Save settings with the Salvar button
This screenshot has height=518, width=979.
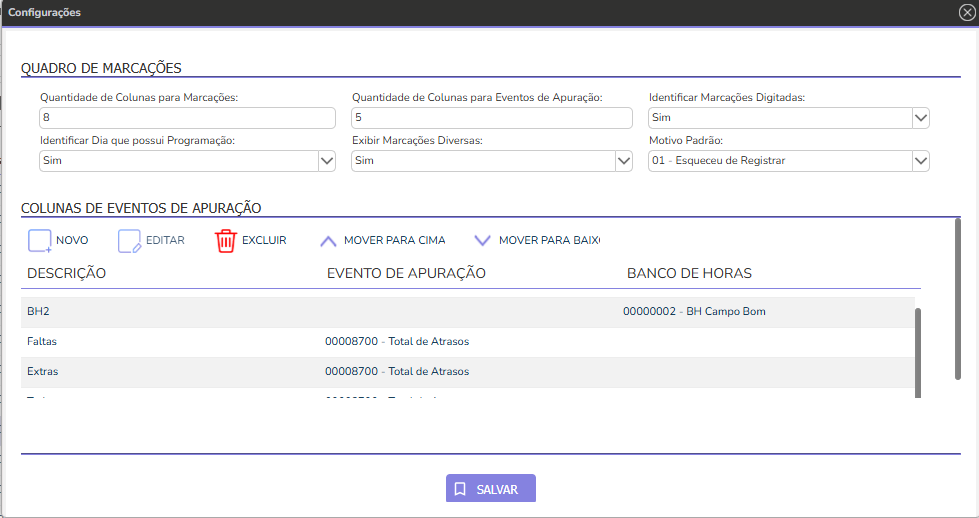[491, 489]
